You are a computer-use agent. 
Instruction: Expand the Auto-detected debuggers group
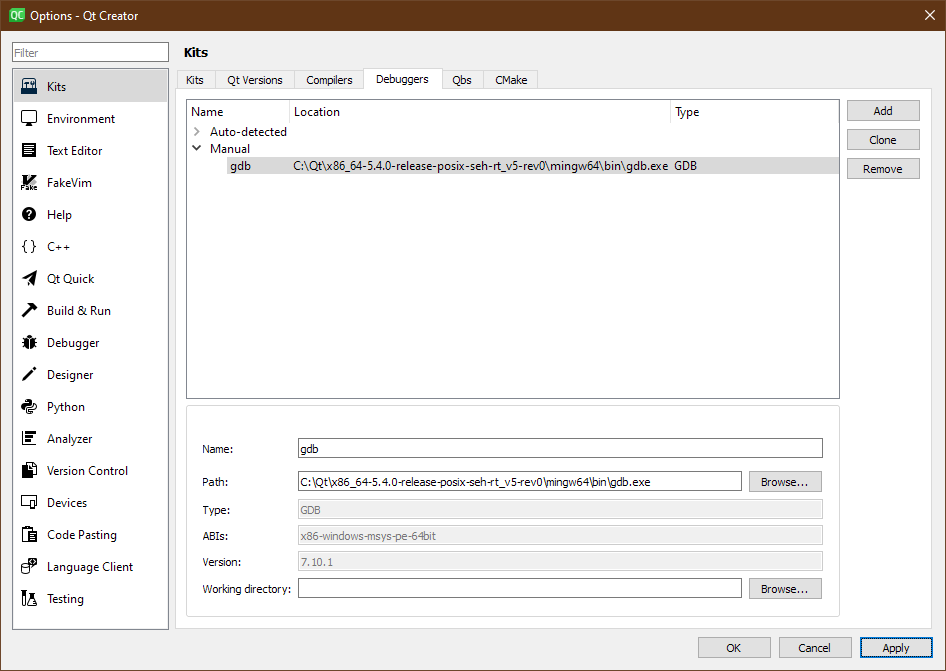click(197, 131)
